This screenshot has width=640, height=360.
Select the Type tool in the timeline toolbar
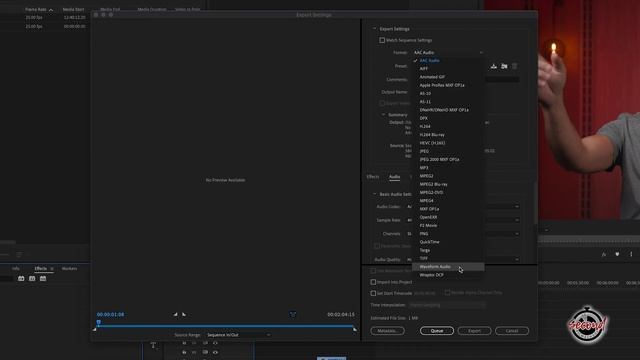153,345
